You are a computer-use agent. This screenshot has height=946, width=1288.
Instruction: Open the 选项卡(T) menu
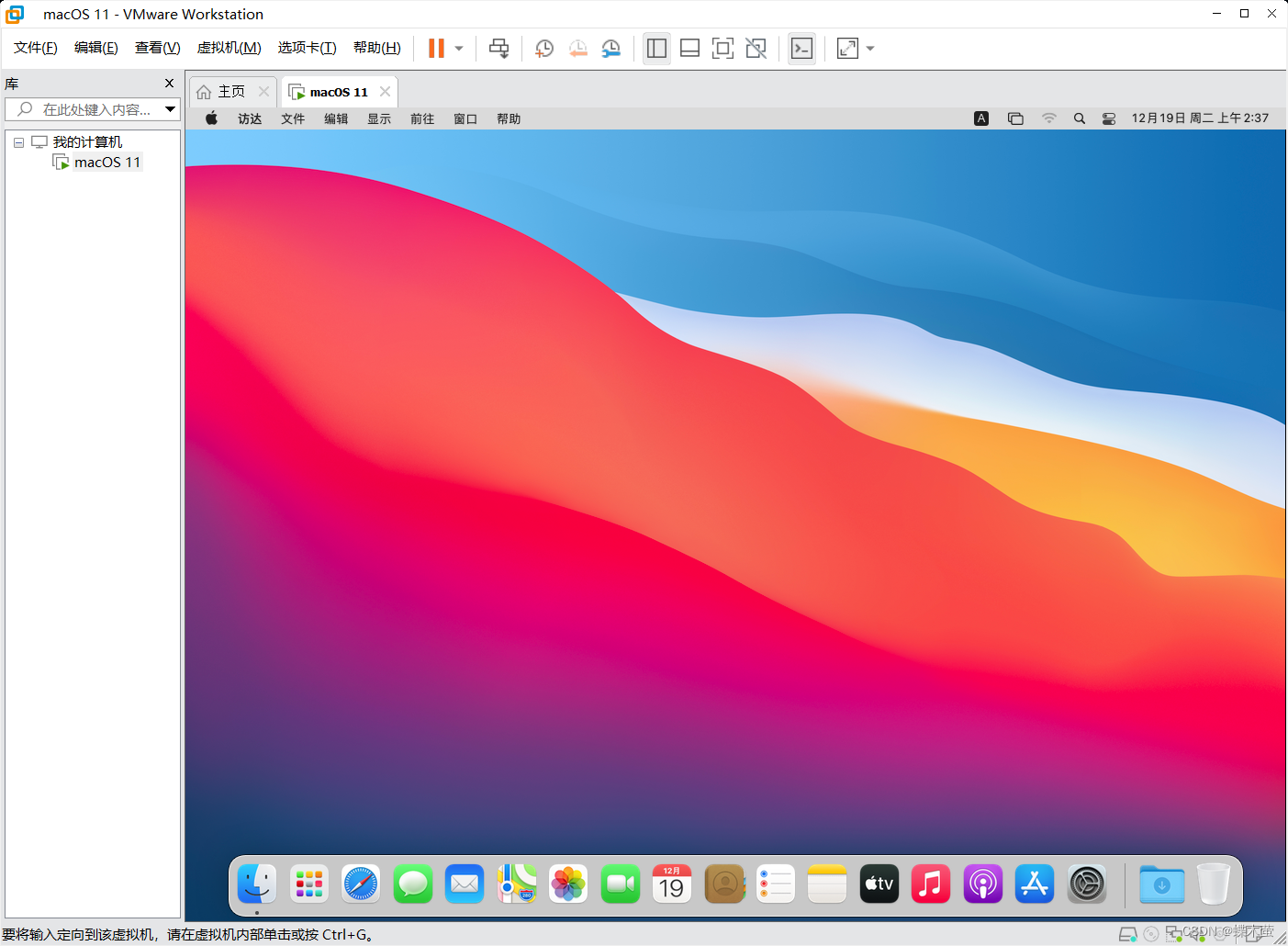[308, 48]
